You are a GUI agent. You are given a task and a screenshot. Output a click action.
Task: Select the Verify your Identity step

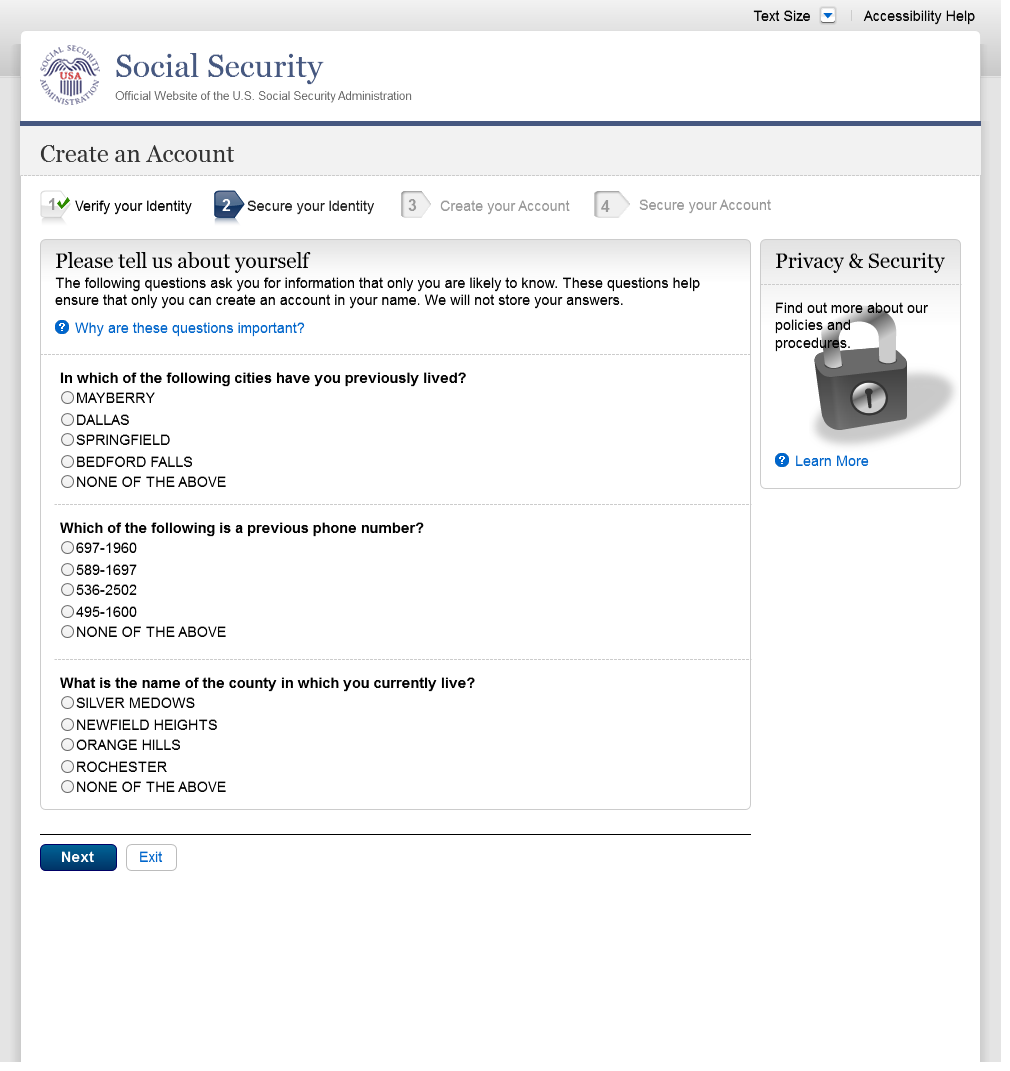point(133,206)
